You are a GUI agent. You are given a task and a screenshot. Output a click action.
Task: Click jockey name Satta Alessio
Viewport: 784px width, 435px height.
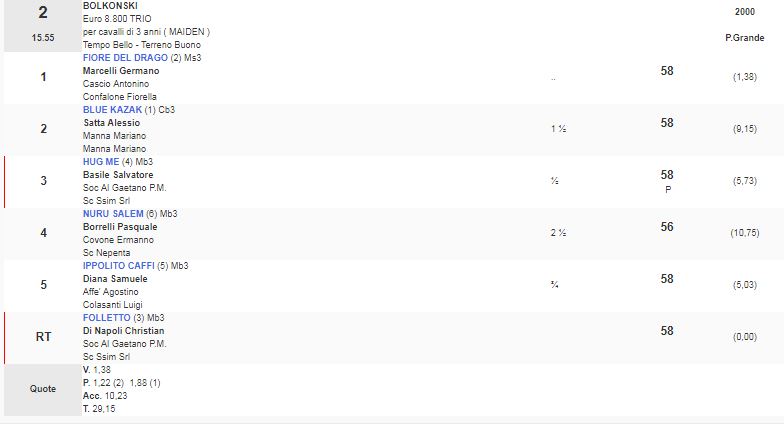click(111, 123)
